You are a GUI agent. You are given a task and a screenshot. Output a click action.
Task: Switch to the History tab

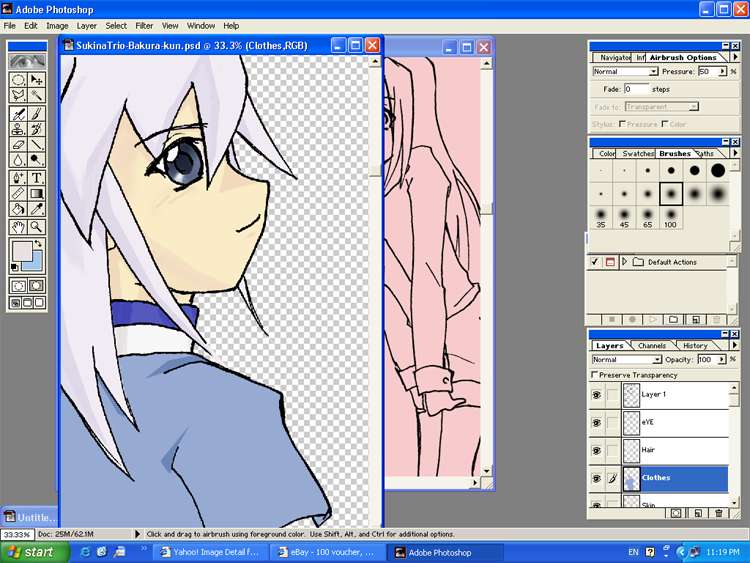[695, 345]
